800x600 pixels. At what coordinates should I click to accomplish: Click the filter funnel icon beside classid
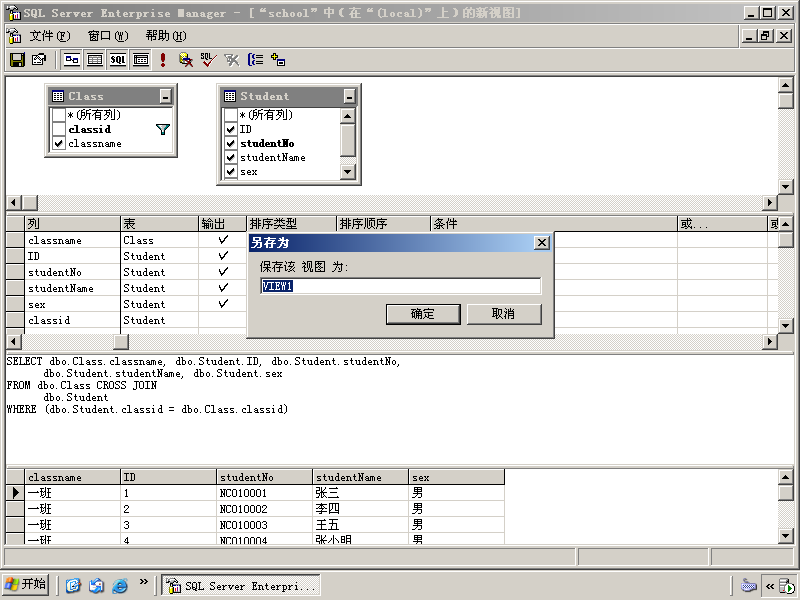pos(163,130)
